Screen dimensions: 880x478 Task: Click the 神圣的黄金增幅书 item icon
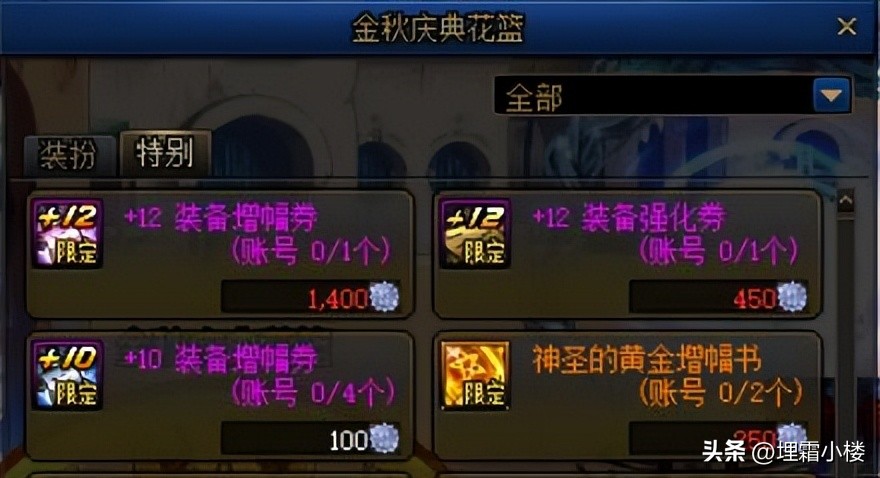475,374
